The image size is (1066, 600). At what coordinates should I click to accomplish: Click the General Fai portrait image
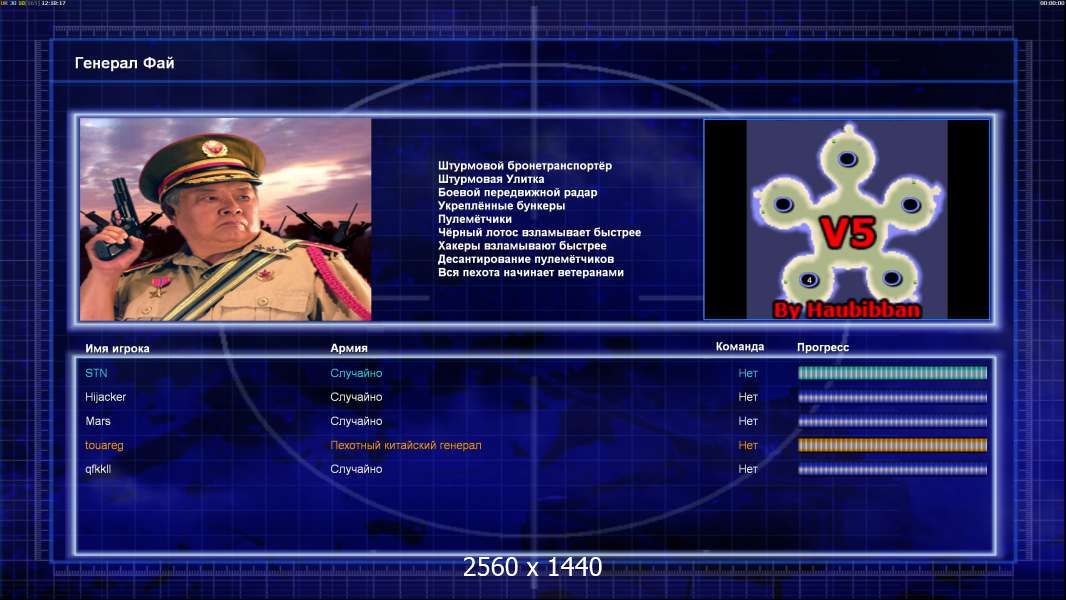pos(226,219)
